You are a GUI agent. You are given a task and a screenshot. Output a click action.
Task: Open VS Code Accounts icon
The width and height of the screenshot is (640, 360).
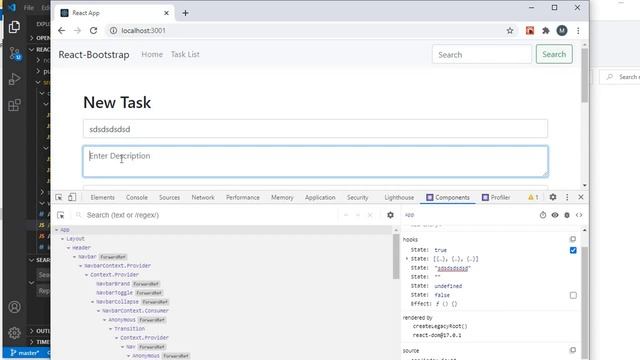tap(14, 307)
